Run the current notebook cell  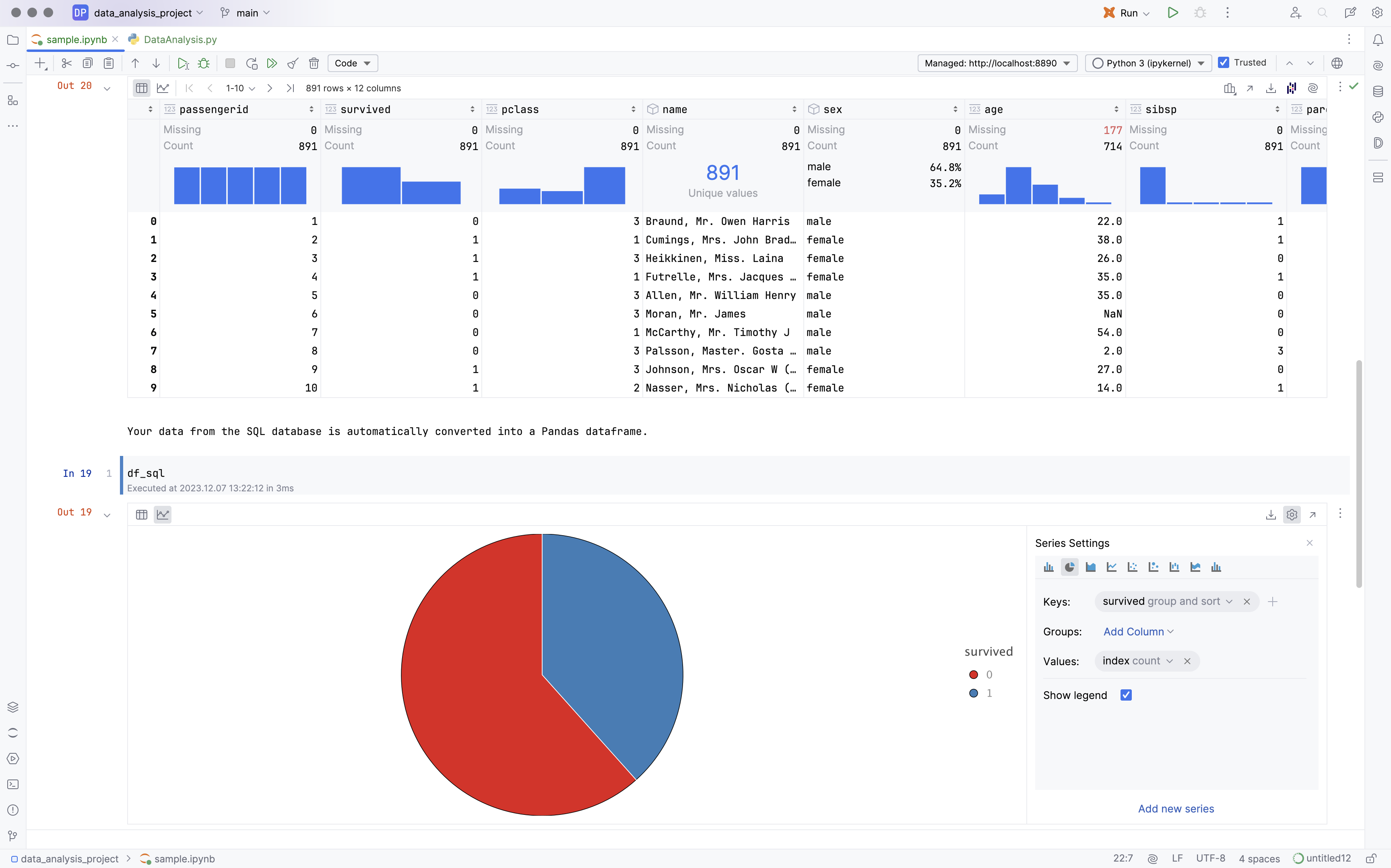(183, 63)
